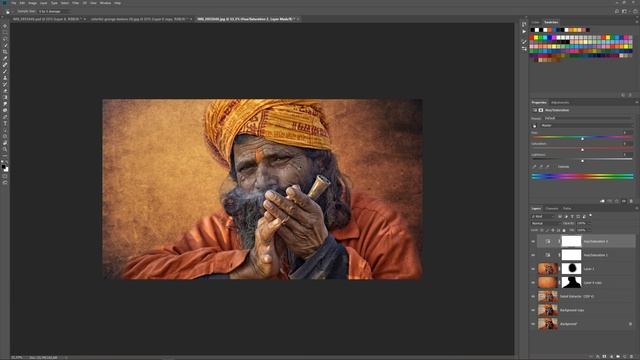
Task: Pick the red swatch in Swatches
Action: [532, 38]
